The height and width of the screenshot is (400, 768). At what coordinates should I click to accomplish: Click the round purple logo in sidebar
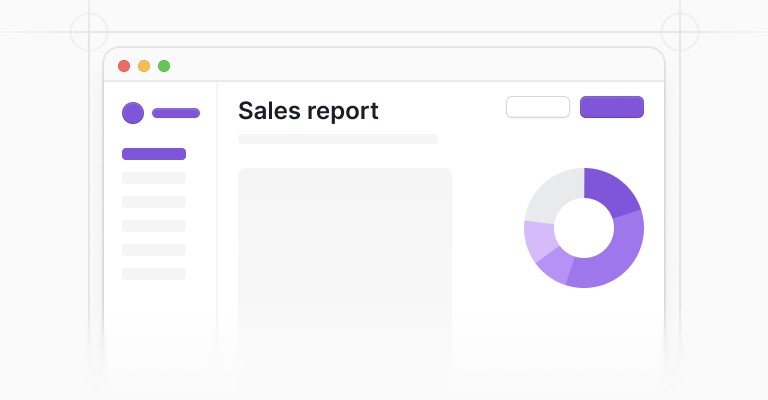click(133, 113)
